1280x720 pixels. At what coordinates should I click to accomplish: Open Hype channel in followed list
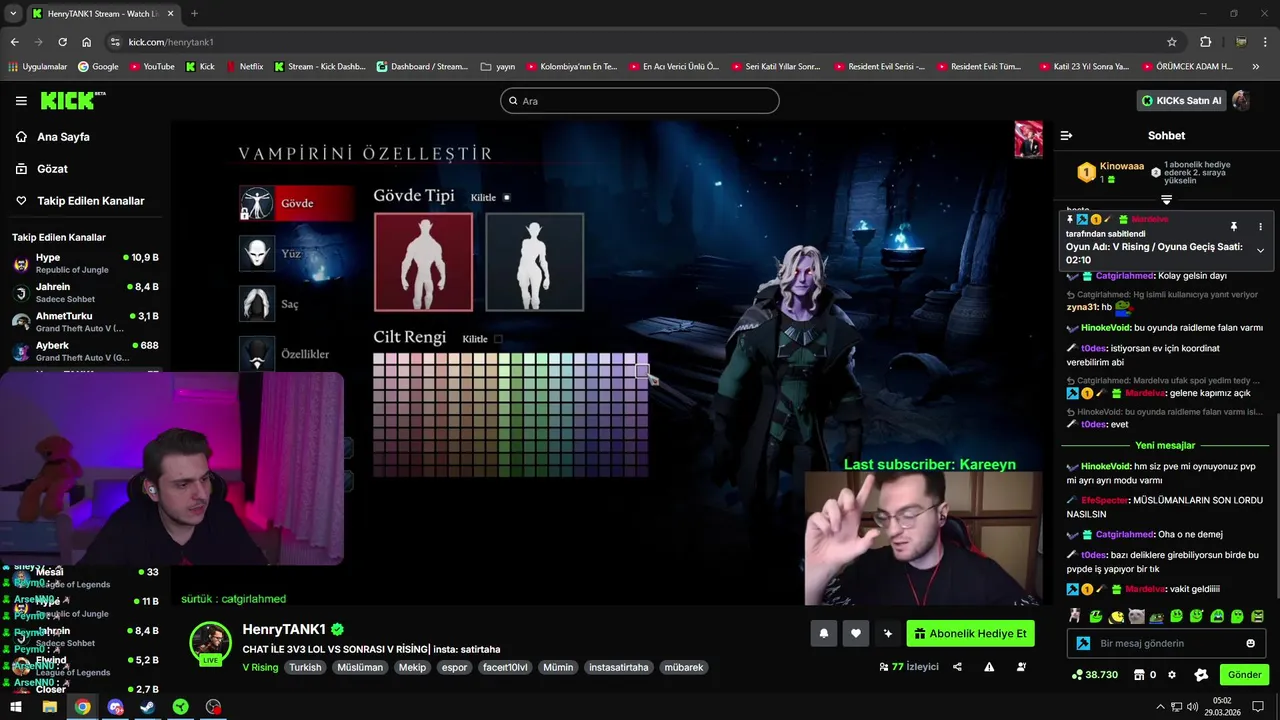85,264
